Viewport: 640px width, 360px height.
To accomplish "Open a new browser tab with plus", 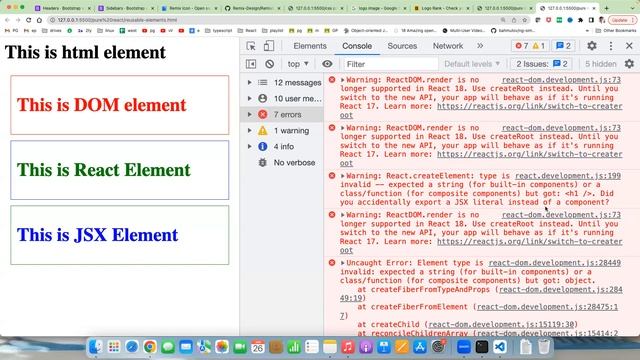I will 607,8.
